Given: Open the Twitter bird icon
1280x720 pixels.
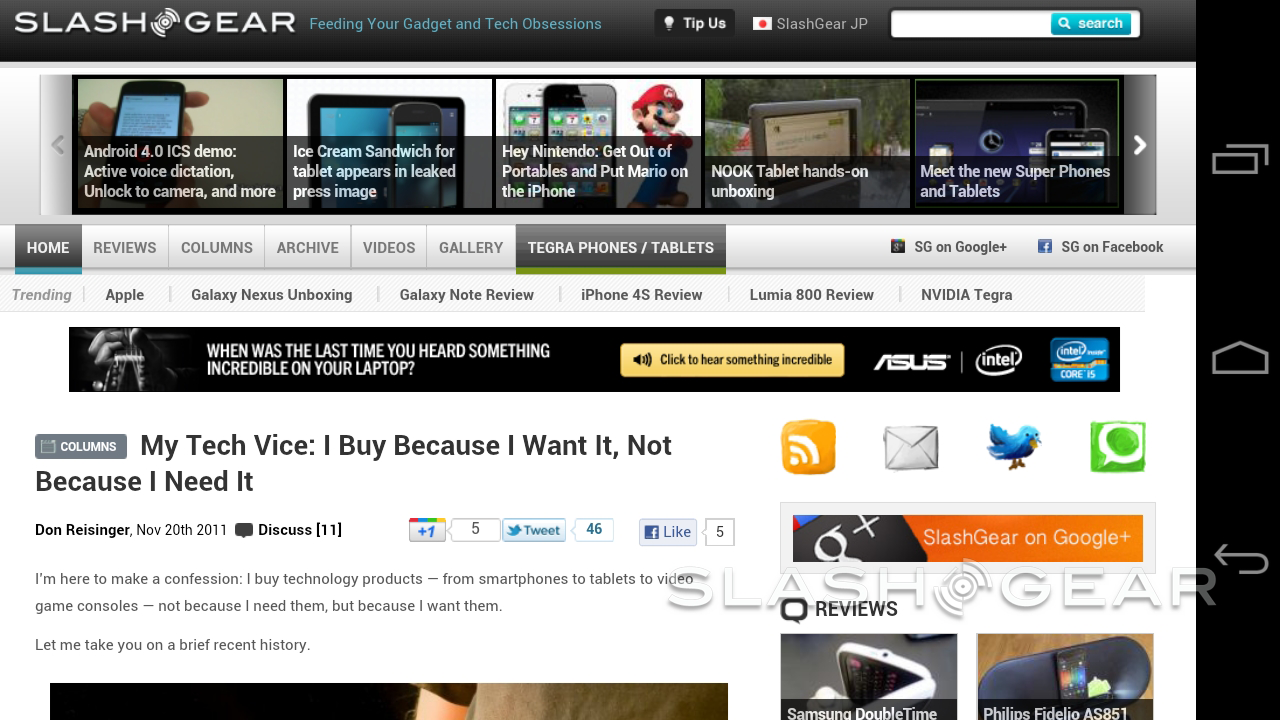Looking at the screenshot, I should (1014, 446).
